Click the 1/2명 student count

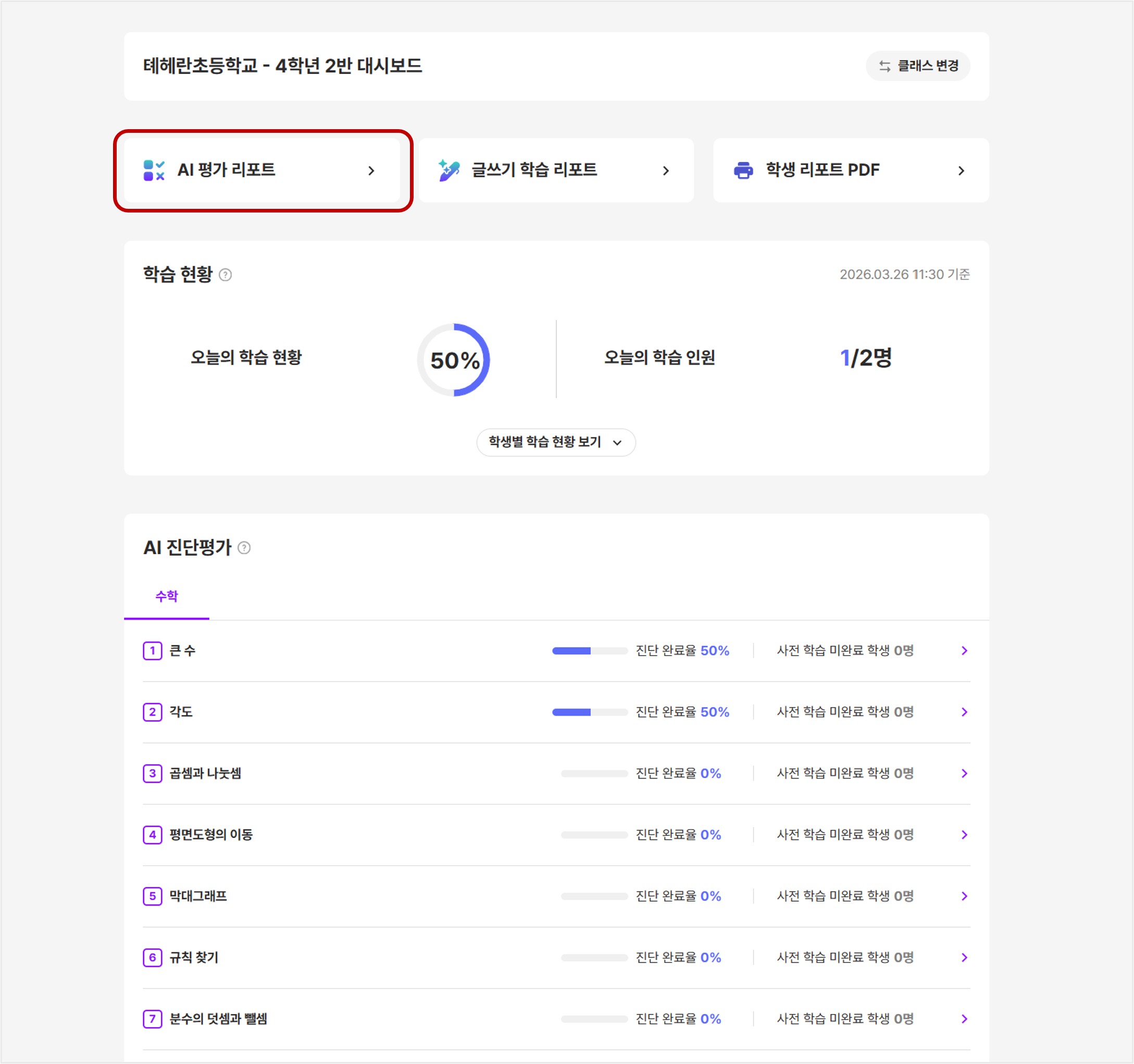point(866,358)
